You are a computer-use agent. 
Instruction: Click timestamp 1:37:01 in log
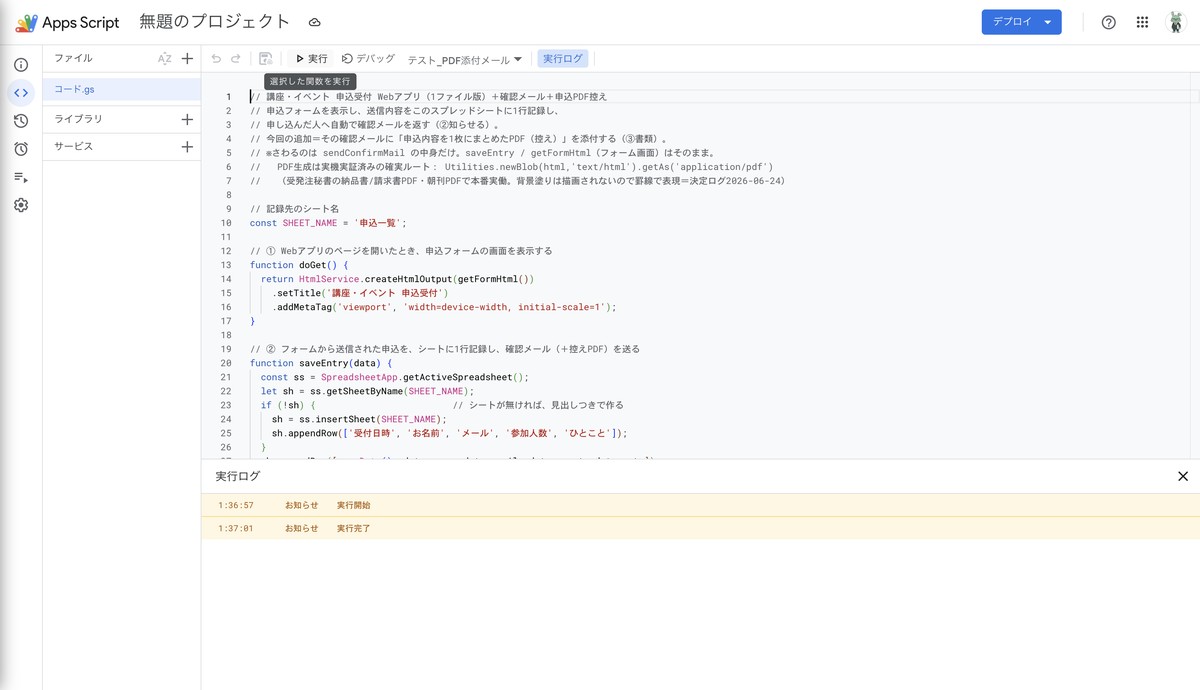pos(236,528)
